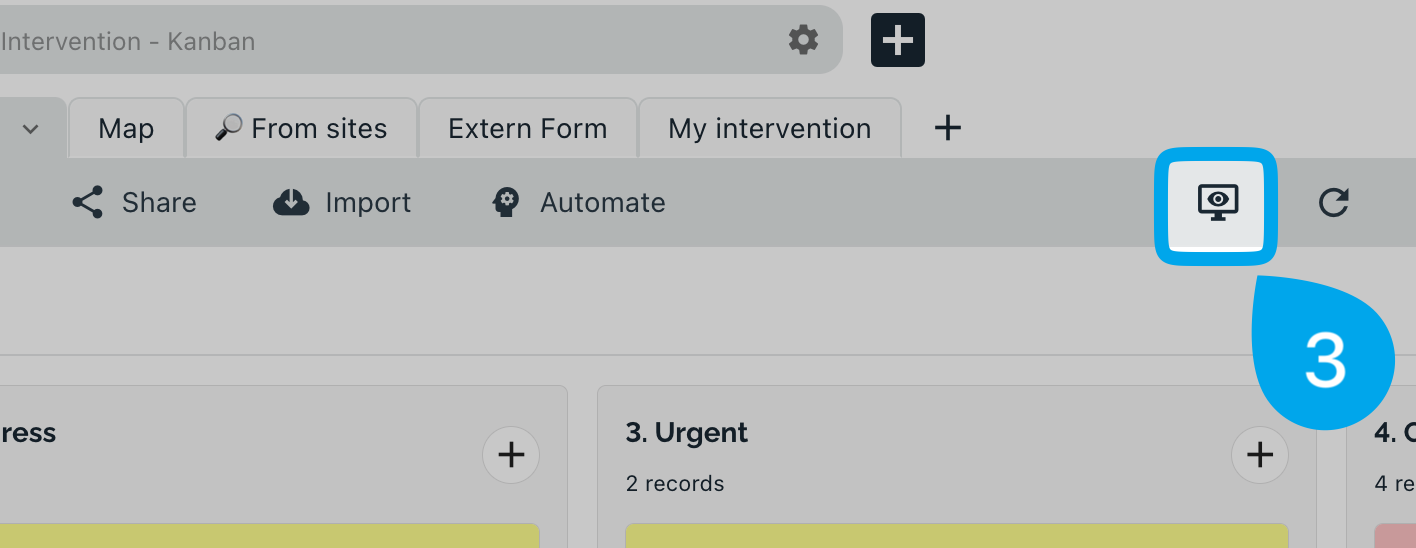The height and width of the screenshot is (548, 1416).
Task: Click the Share button label
Action: click(159, 203)
